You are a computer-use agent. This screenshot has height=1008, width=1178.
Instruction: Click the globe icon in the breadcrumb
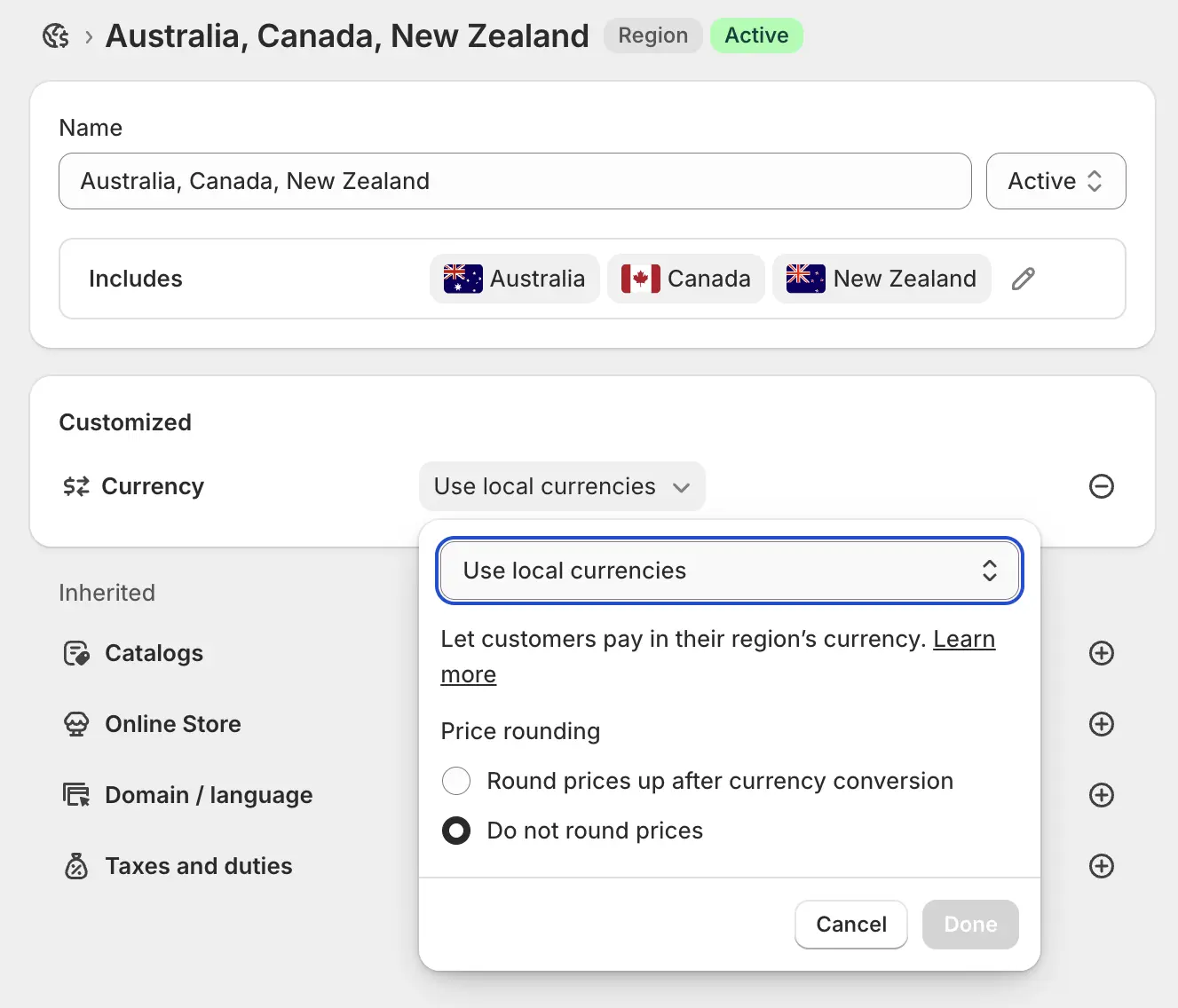pyautogui.click(x=55, y=35)
